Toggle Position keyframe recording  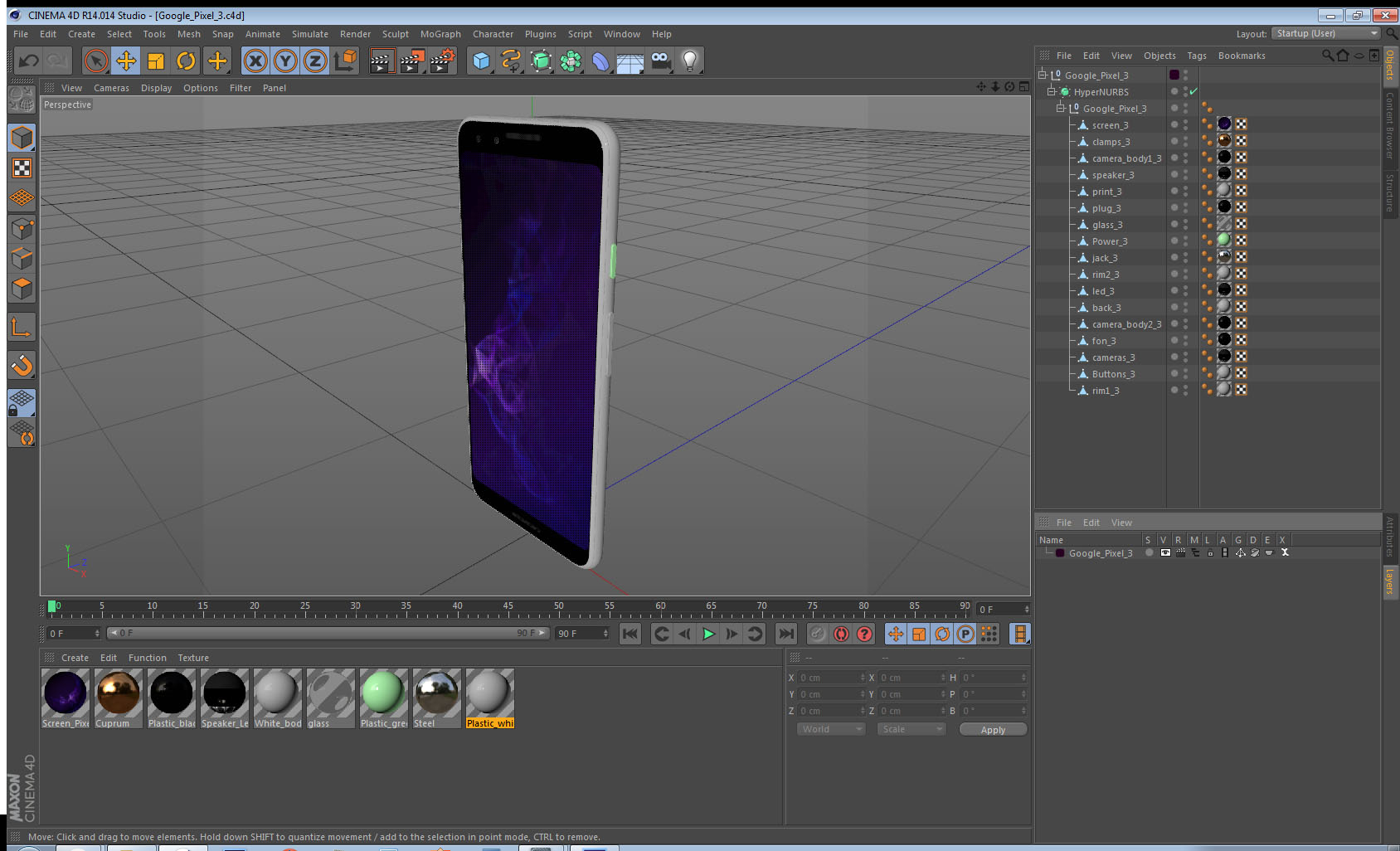click(896, 634)
